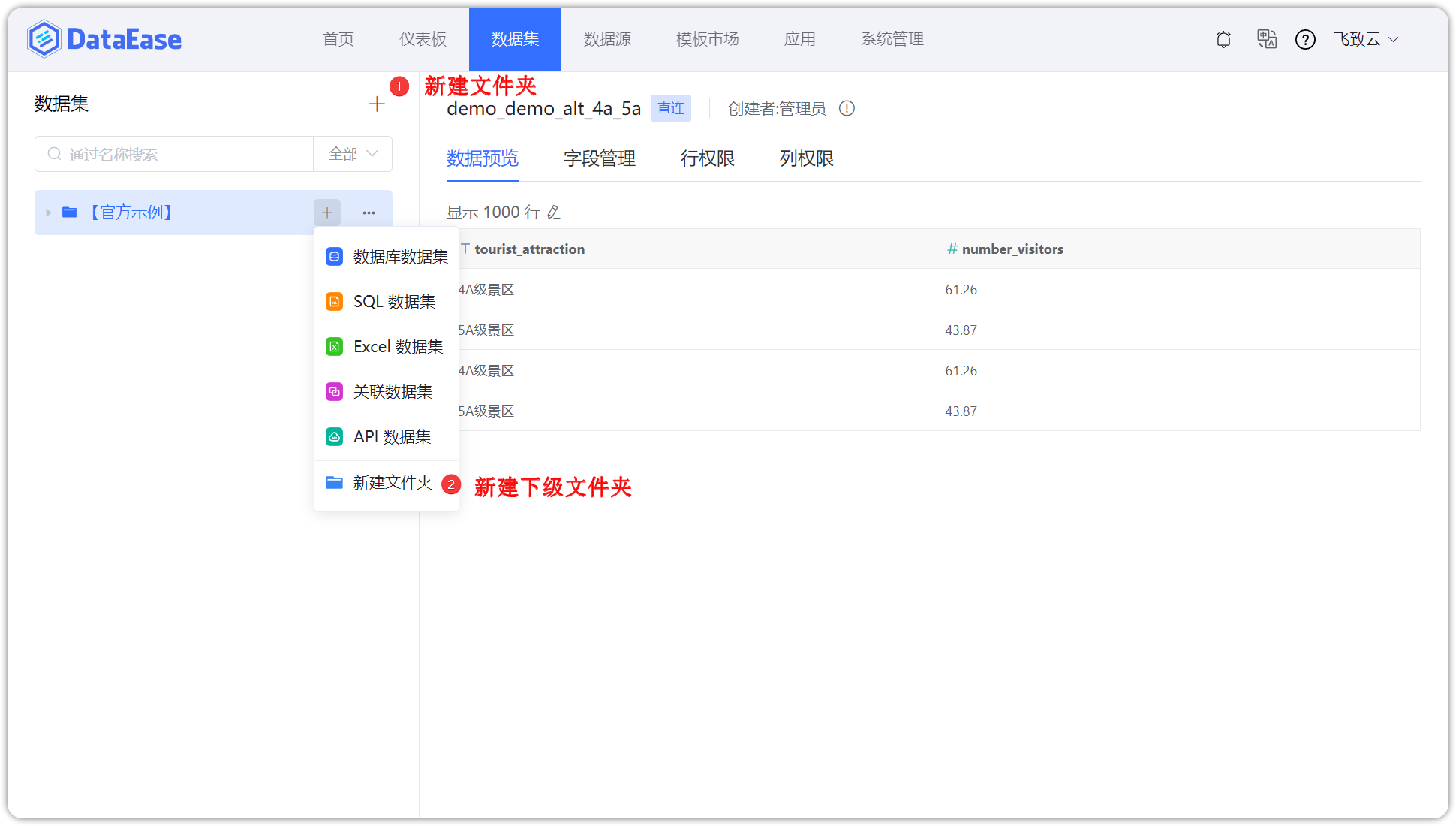Image resolution: width=1456 pixels, height=826 pixels.
Task: Click the first 61.26 cell
Action: (1177, 289)
